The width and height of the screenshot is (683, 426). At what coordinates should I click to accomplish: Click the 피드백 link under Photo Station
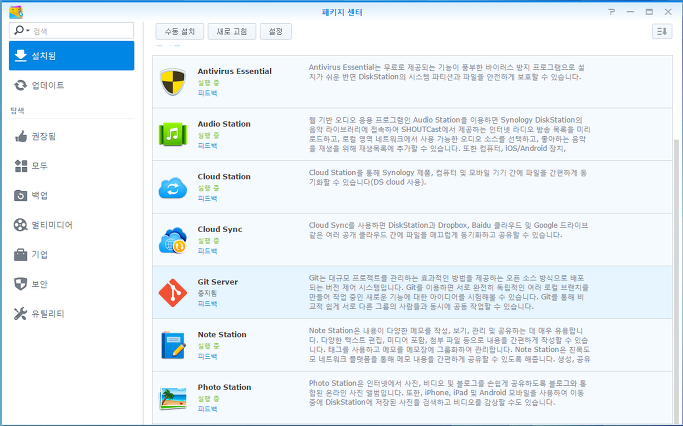207,409
